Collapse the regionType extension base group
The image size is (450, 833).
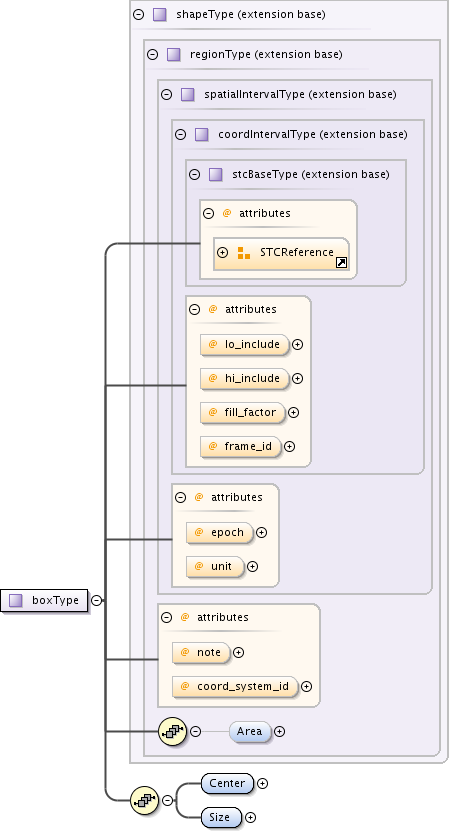(x=152, y=54)
